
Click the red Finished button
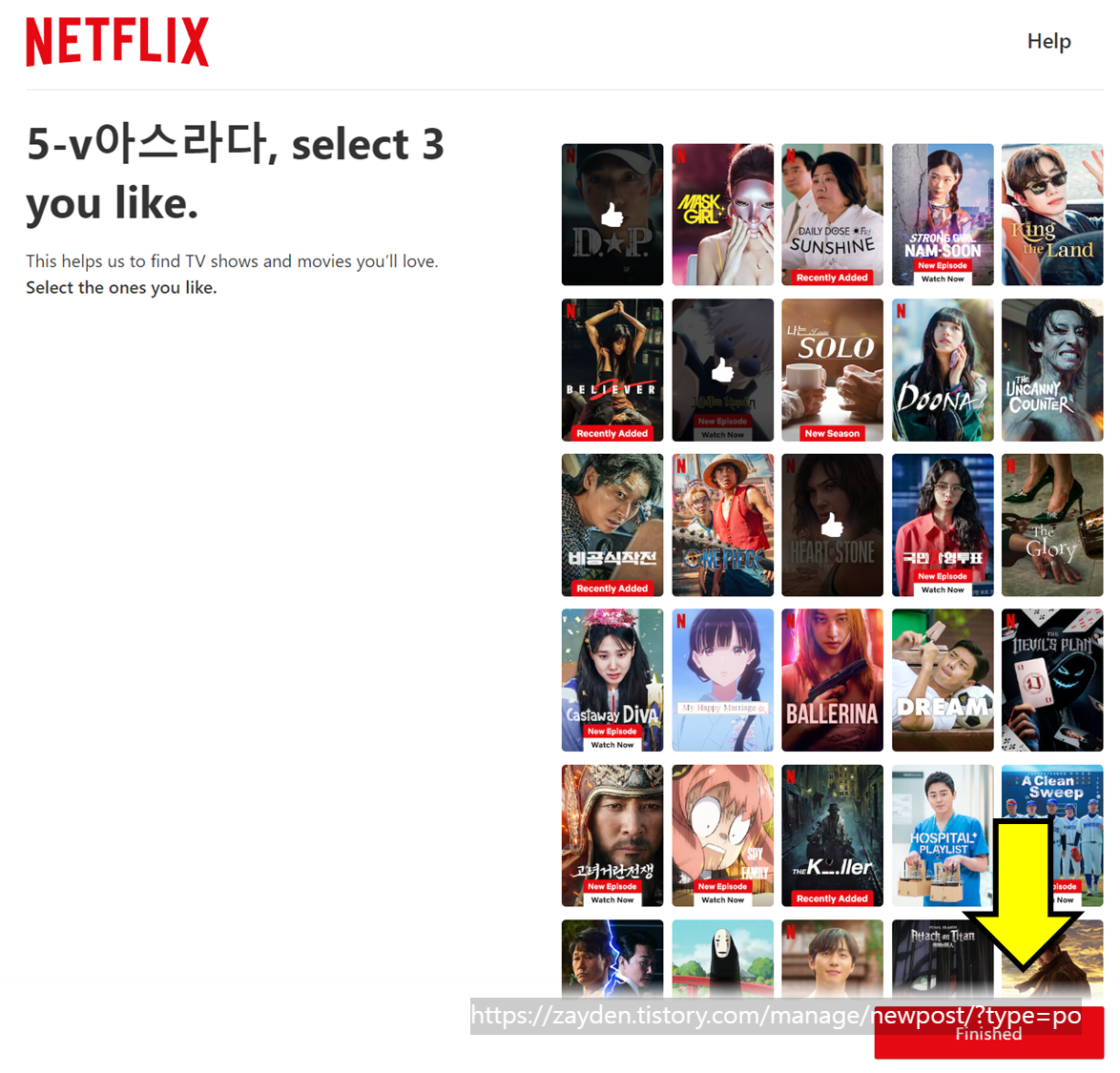[x=988, y=1033]
